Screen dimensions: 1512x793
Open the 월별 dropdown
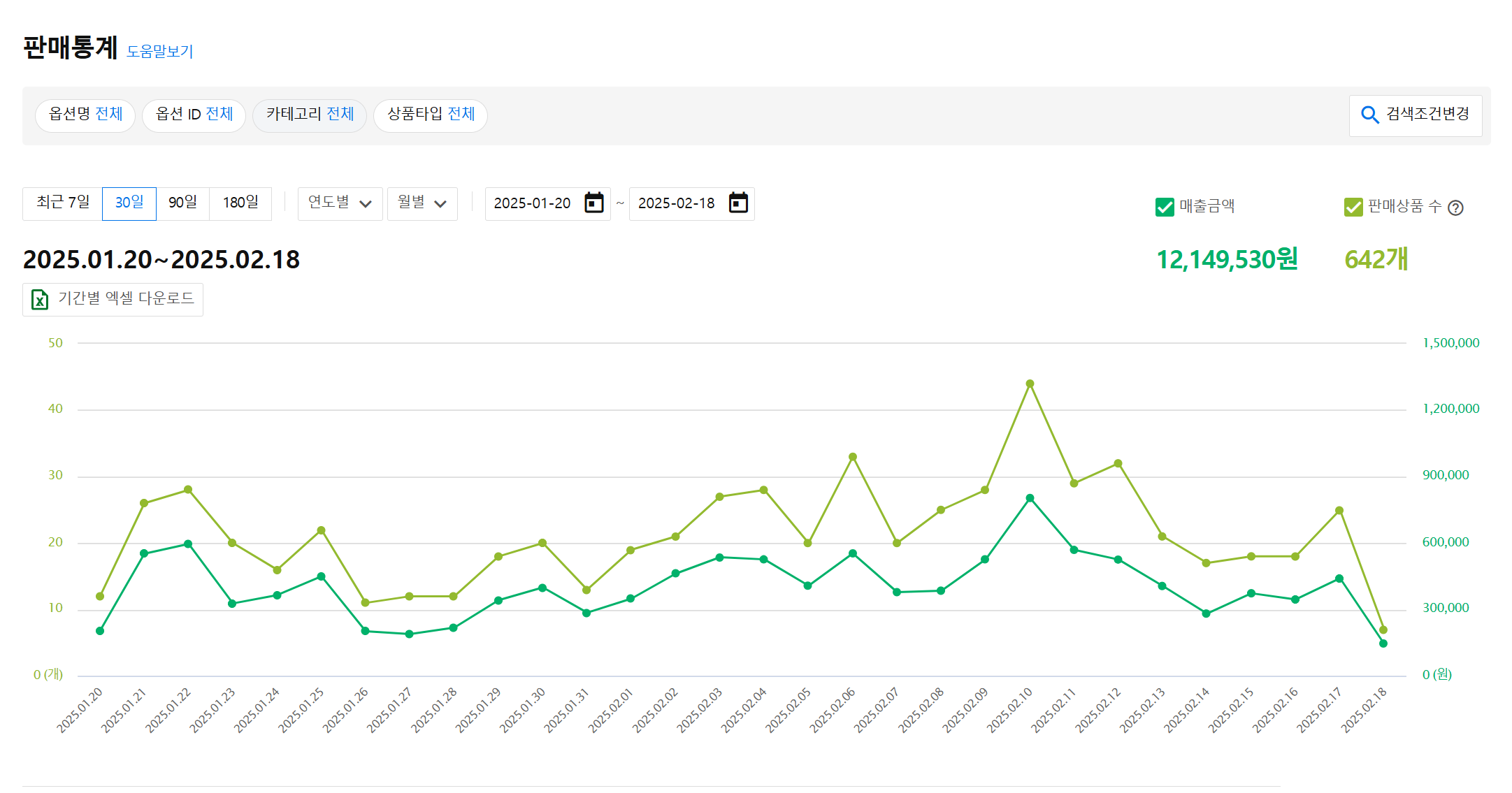pos(422,203)
